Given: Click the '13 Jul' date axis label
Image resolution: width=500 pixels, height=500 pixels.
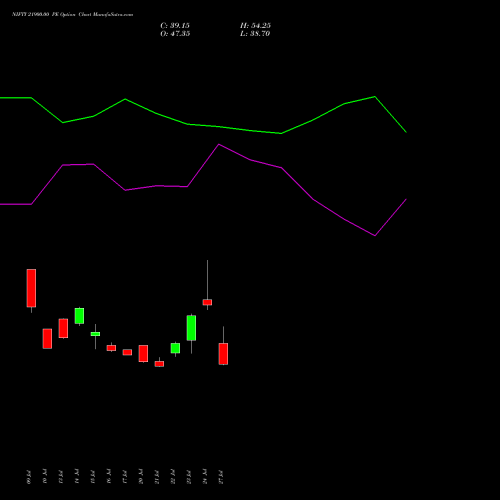Looking at the screenshot, I should pyautogui.click(x=61, y=477).
